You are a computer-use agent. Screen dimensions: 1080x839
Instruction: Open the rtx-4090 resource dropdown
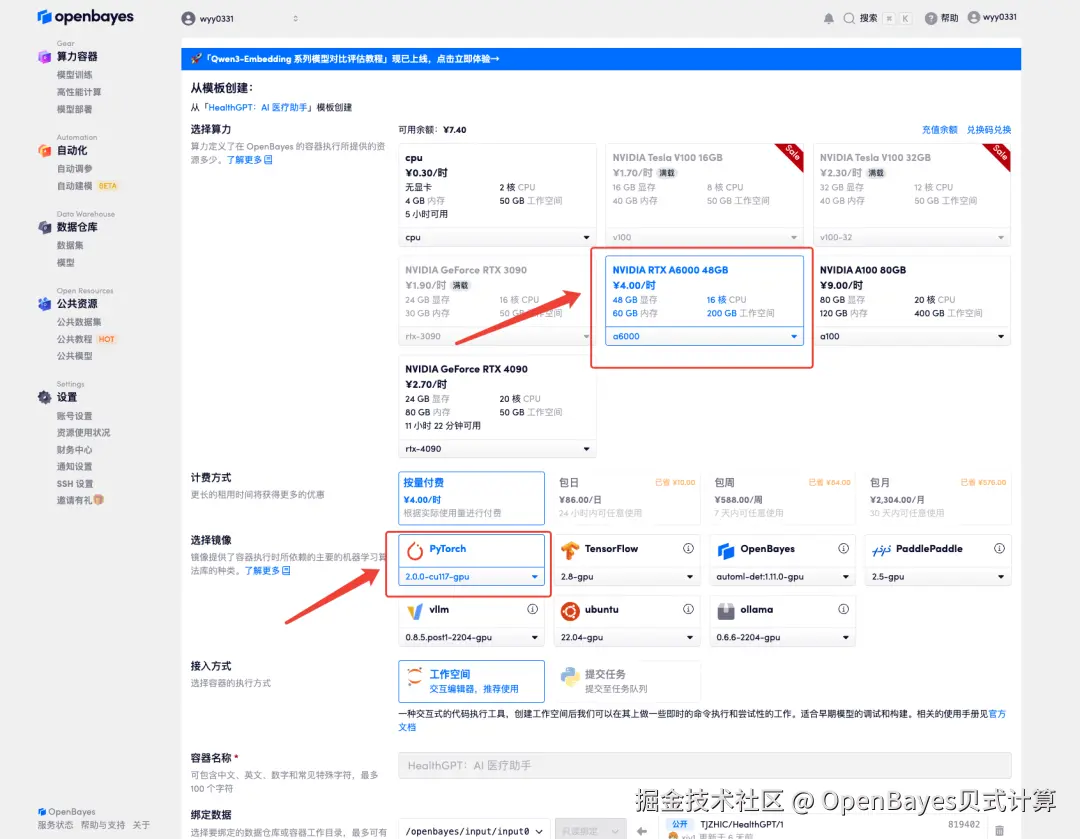pos(497,449)
